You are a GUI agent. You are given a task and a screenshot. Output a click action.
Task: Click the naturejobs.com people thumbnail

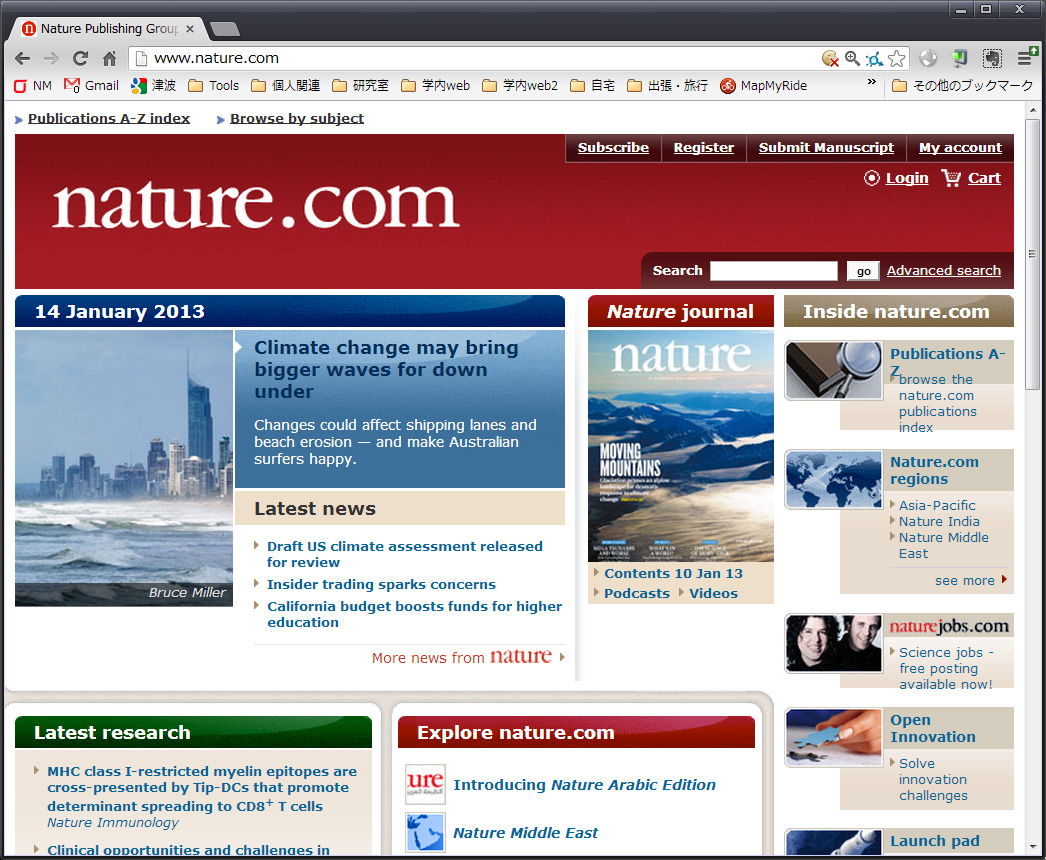[x=834, y=643]
